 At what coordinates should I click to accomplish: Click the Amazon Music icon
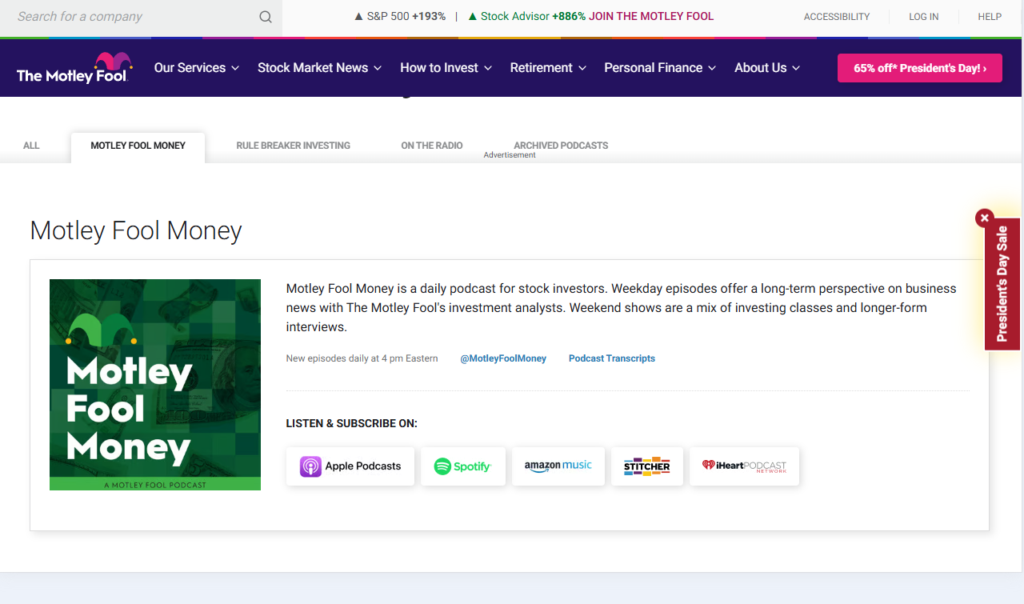click(558, 466)
